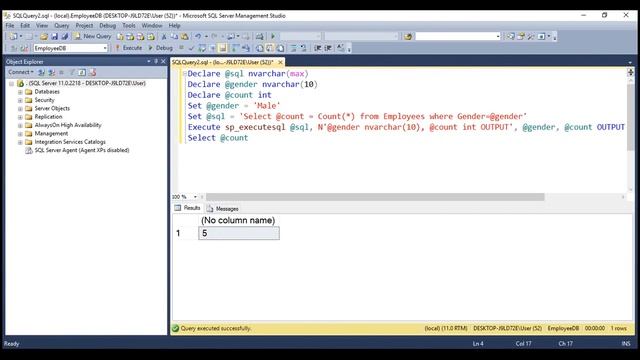The image size is (640, 360).
Task: Click the Copy icon in the standard toolbar
Action: click(174, 36)
